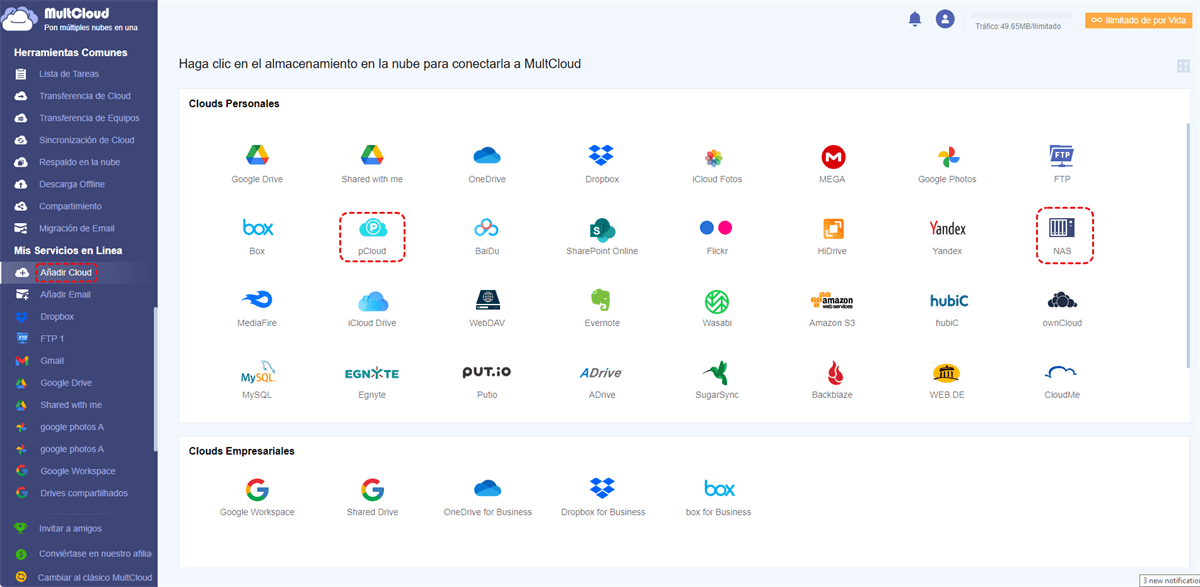Select the CloudMe icon

(1061, 373)
